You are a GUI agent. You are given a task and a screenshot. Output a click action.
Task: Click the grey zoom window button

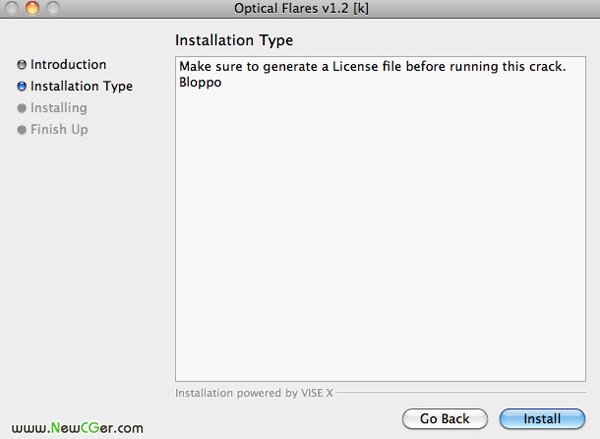point(53,7)
